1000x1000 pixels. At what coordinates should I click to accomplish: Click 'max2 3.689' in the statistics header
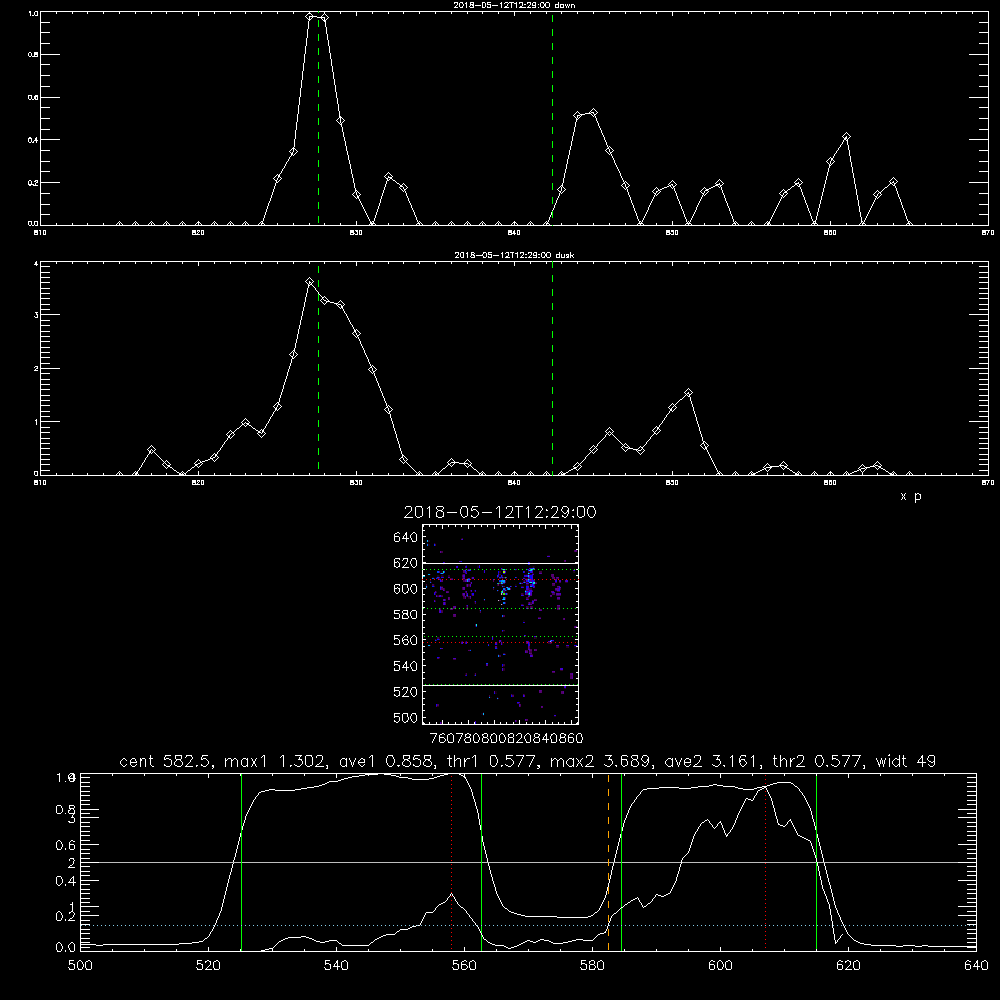click(601, 761)
